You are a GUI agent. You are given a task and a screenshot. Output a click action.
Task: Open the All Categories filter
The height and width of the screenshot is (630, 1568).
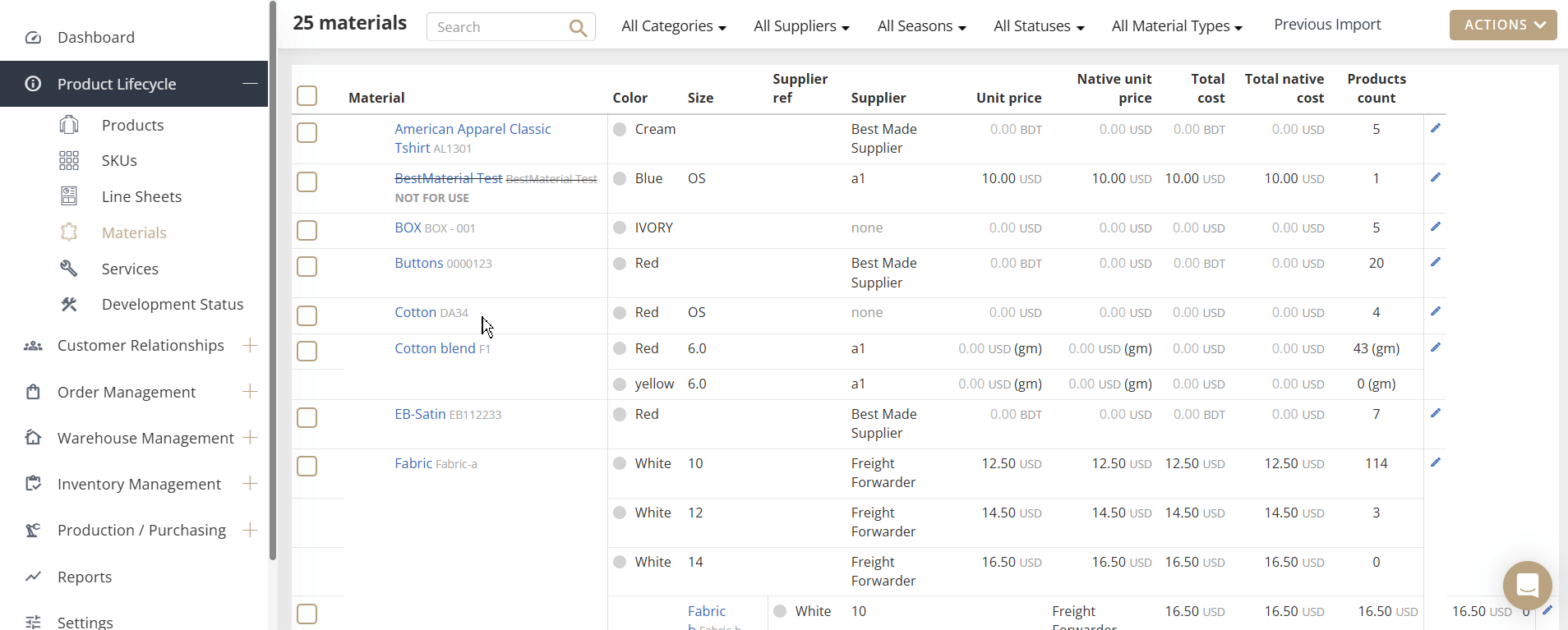coord(674,26)
